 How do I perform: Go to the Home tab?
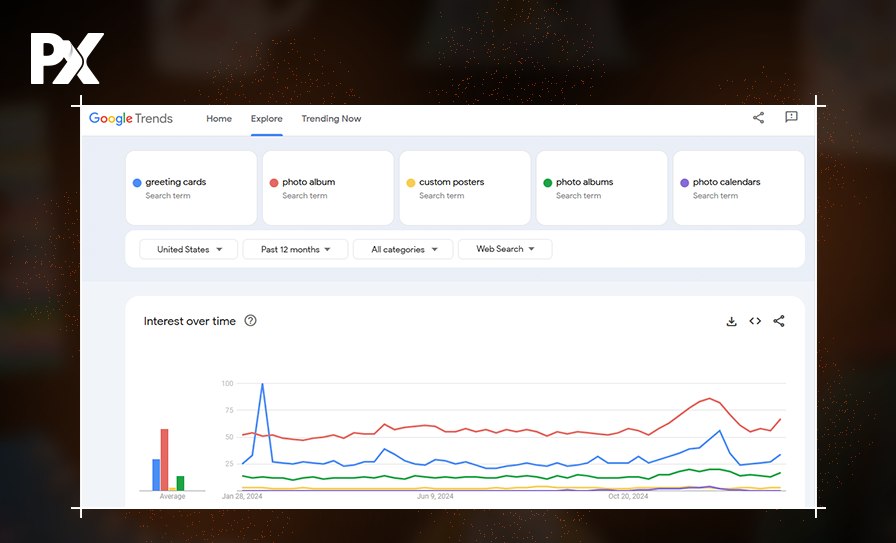click(x=219, y=119)
